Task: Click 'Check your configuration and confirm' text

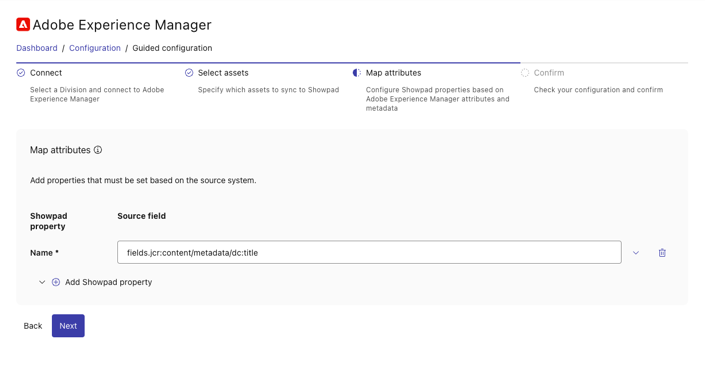Action: [x=598, y=90]
